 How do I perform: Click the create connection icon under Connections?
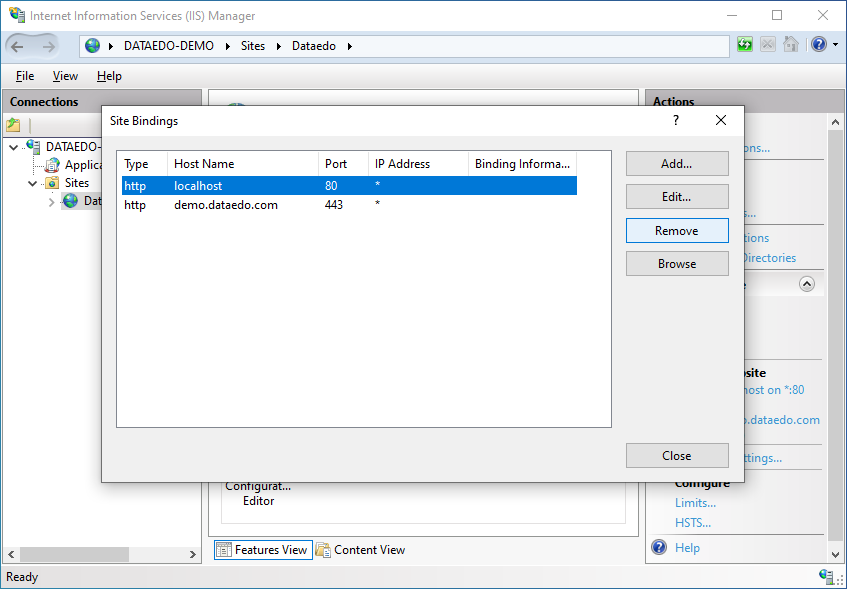click(13, 125)
